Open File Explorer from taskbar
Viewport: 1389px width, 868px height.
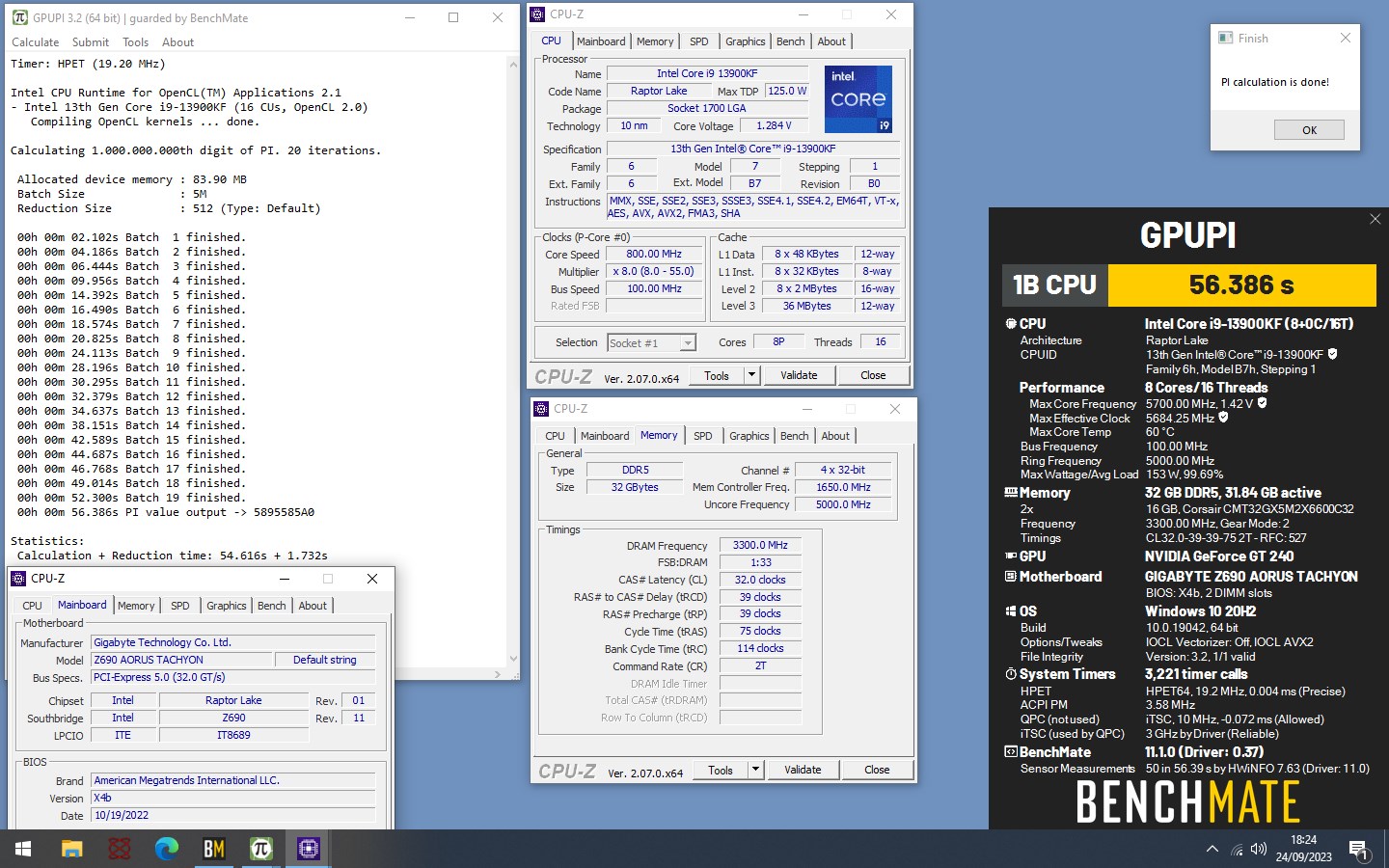72,849
